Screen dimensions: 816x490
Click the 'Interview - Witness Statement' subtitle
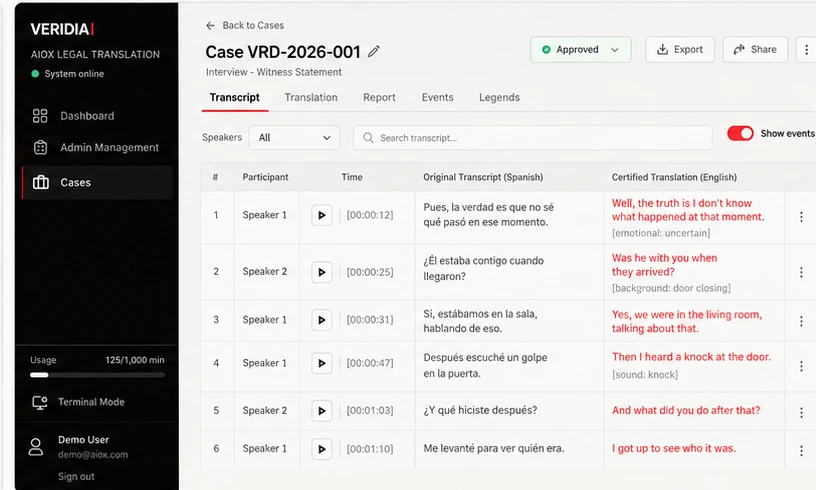pyautogui.click(x=274, y=72)
